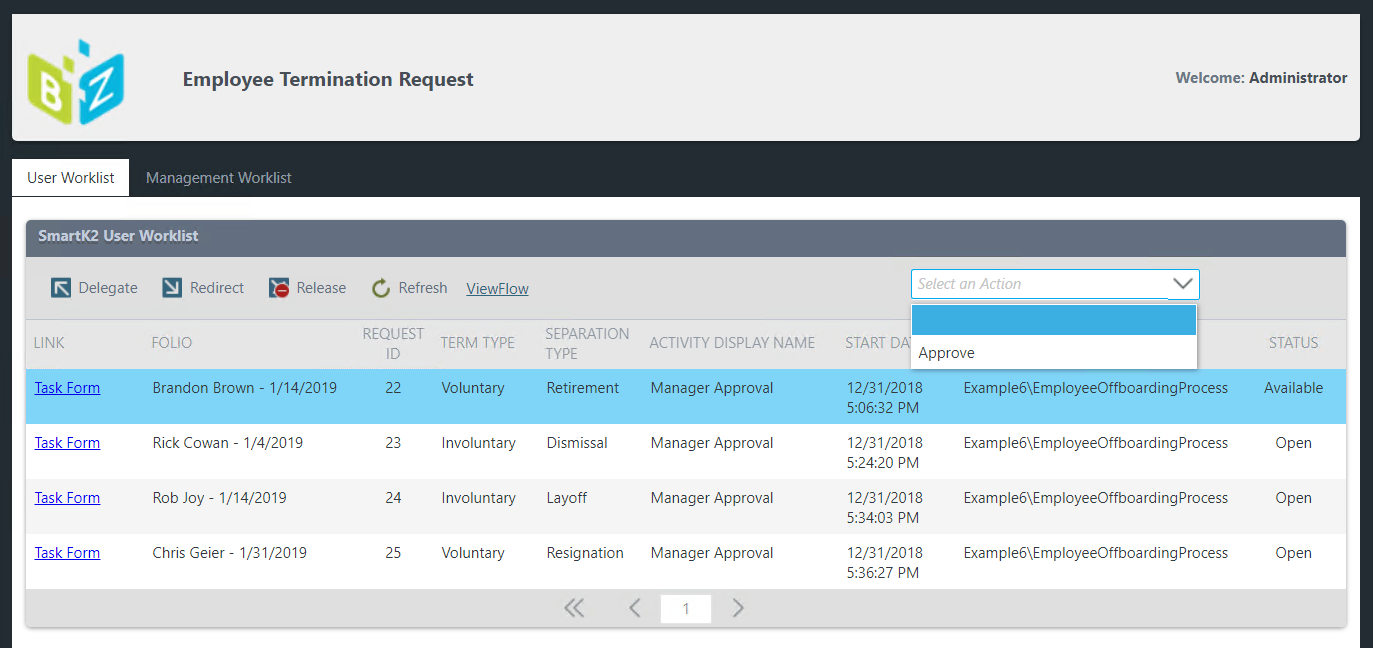Image resolution: width=1373 pixels, height=648 pixels.
Task: Sort by FOLIO column header
Action: click(x=172, y=343)
